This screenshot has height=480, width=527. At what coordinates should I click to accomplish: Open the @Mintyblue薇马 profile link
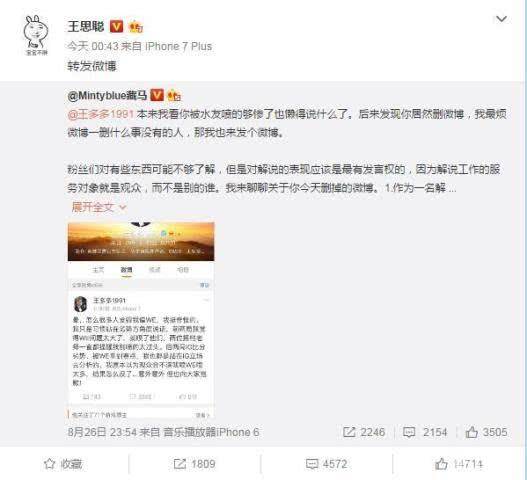(107, 96)
